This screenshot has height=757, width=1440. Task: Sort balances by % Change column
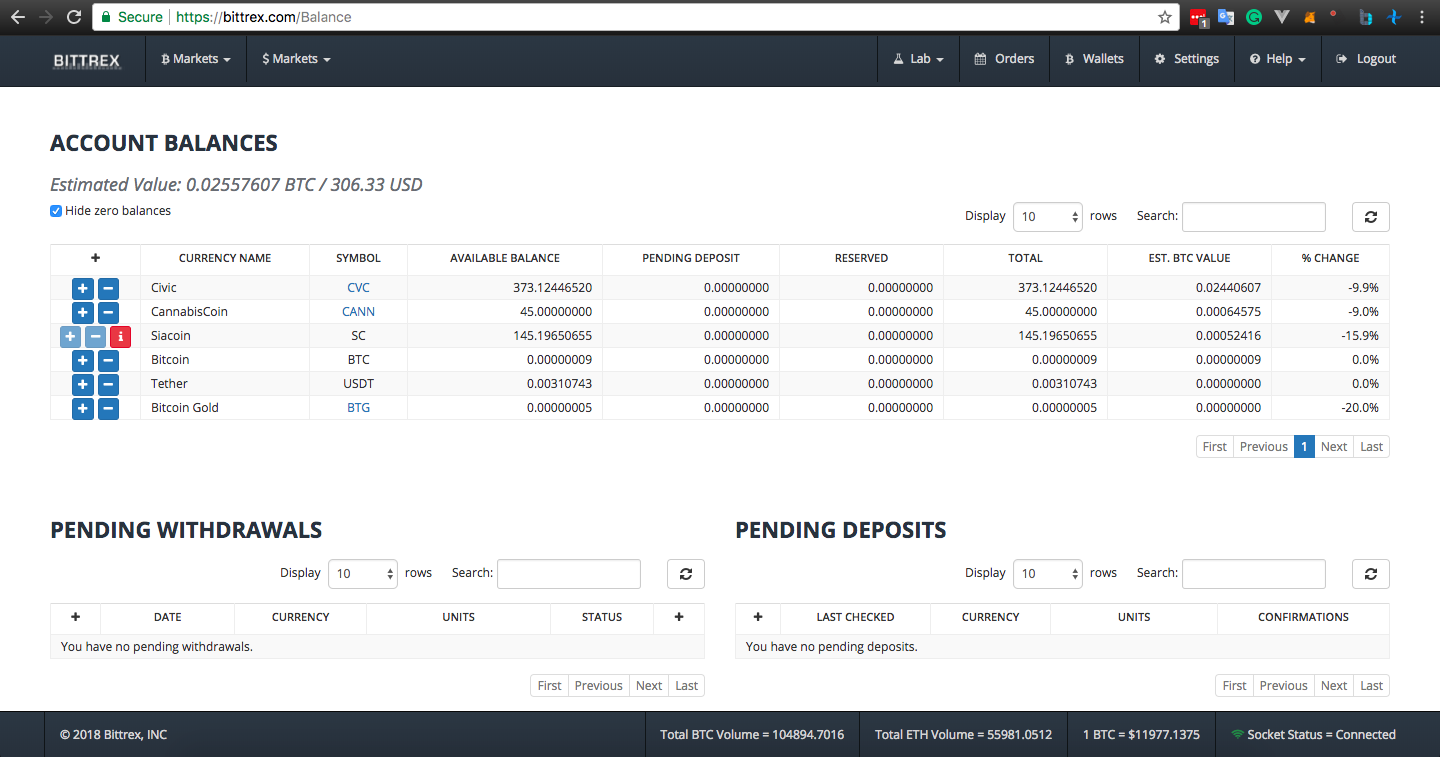click(1330, 258)
